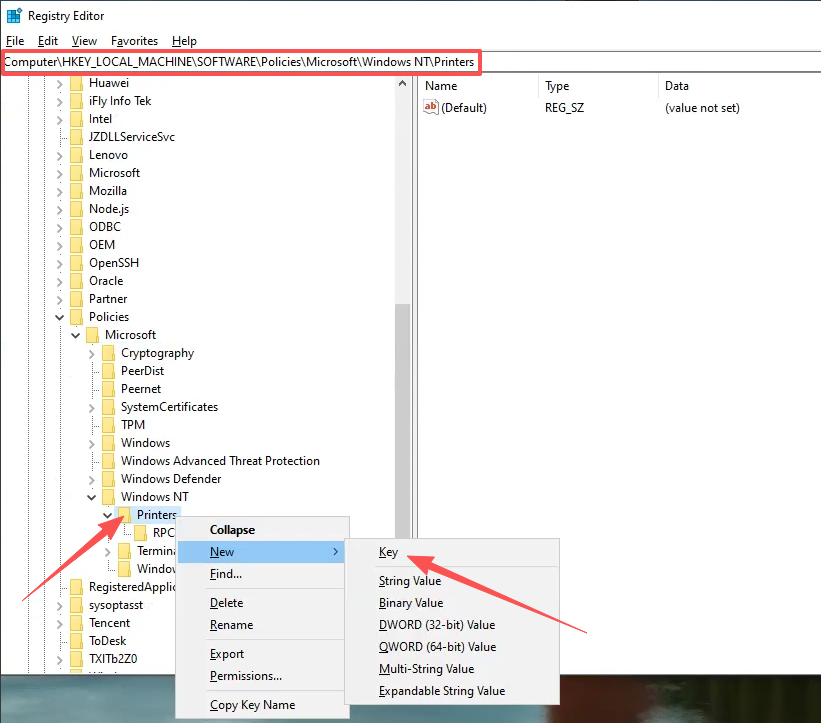Expand the Node.js key
Image resolution: width=821 pixels, height=723 pixels.
[x=59, y=209]
